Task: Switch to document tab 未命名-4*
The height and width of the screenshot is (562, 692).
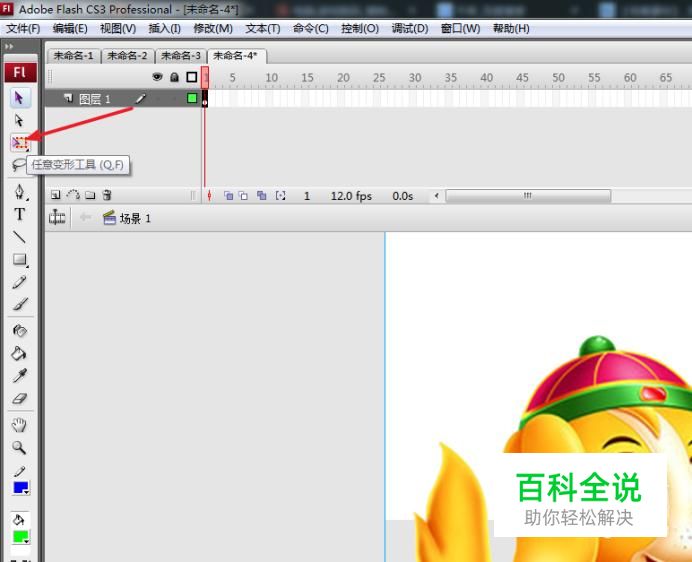Action: tap(237, 56)
